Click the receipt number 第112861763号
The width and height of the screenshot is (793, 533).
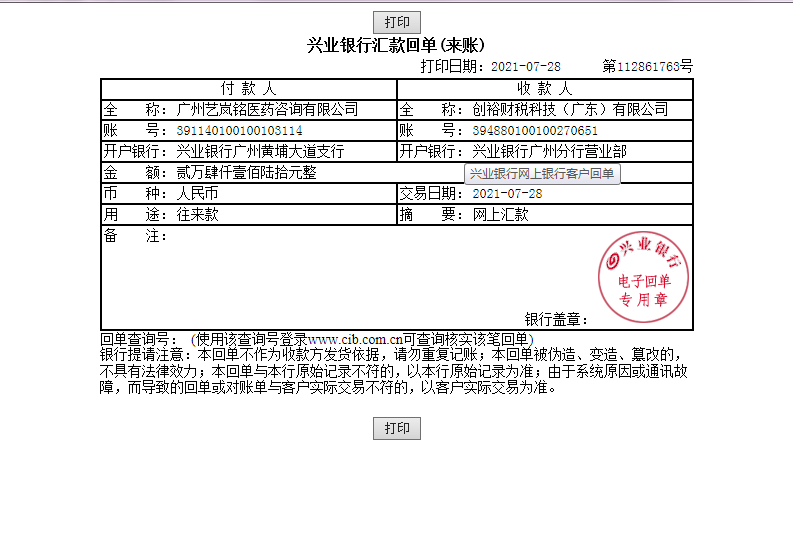coord(647,66)
